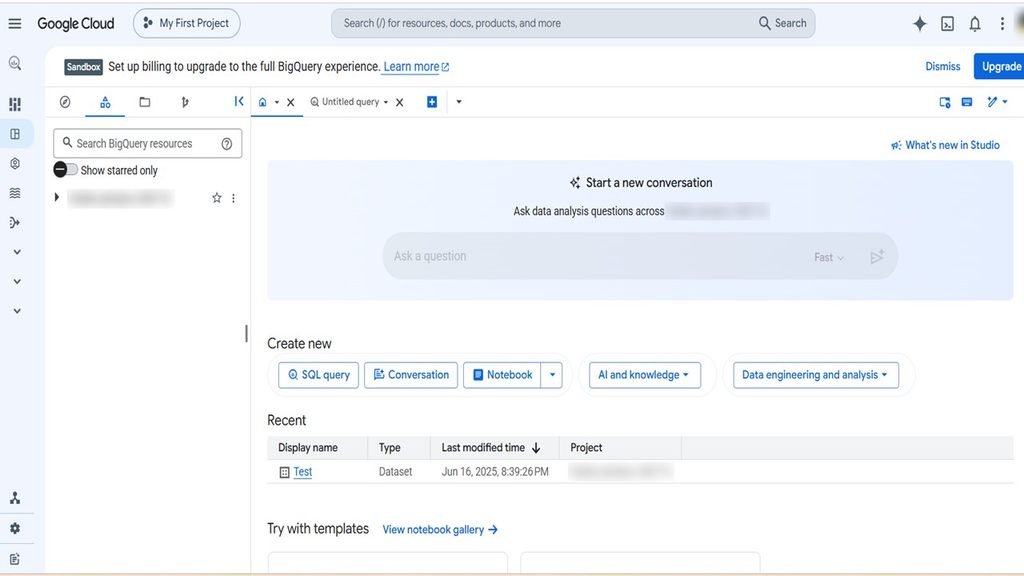The width and height of the screenshot is (1024, 576).
Task: Open Gemini AI assistant sparkle icon
Action: point(920,24)
